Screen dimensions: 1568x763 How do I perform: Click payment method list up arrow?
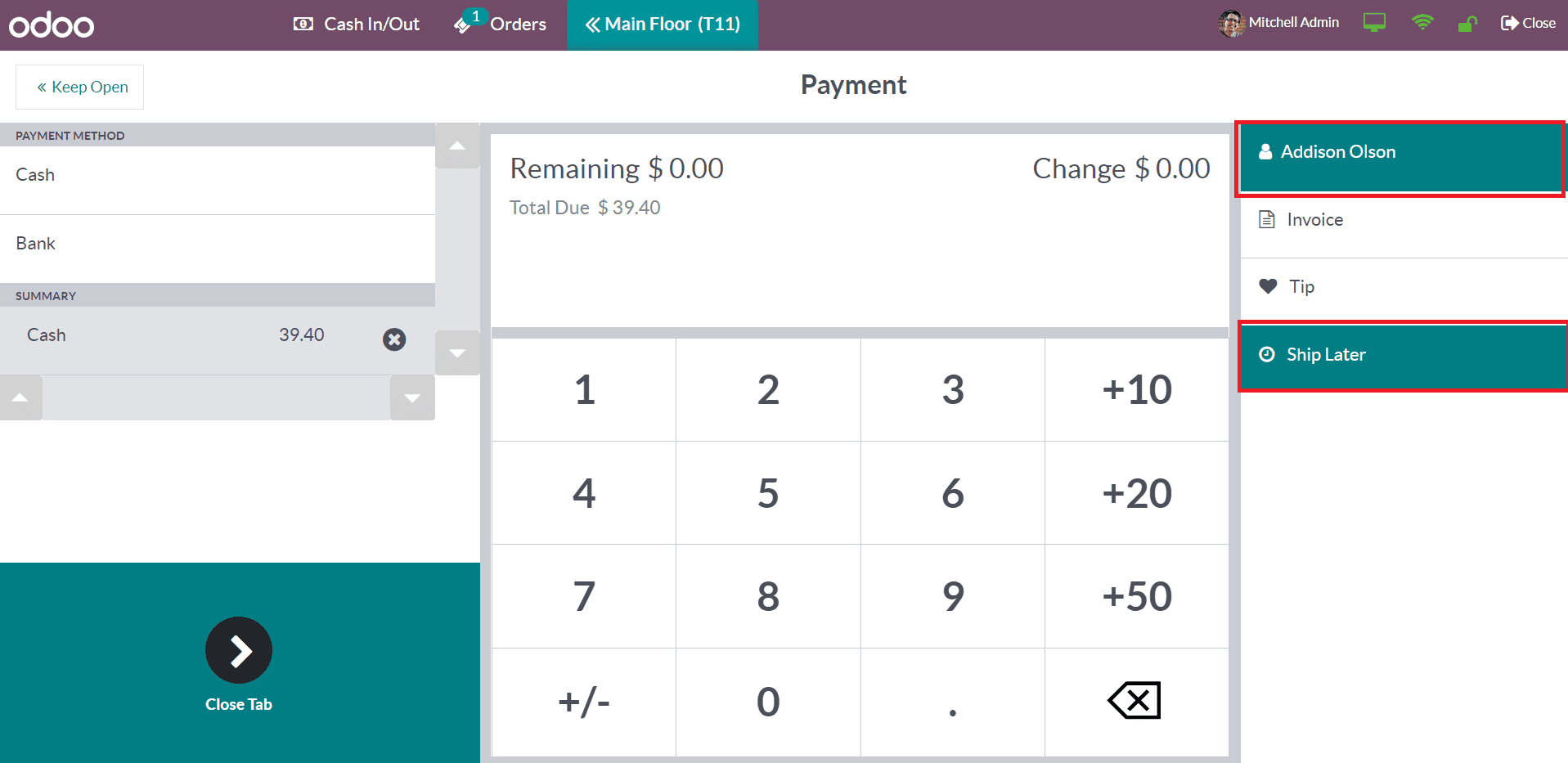pyautogui.click(x=457, y=146)
